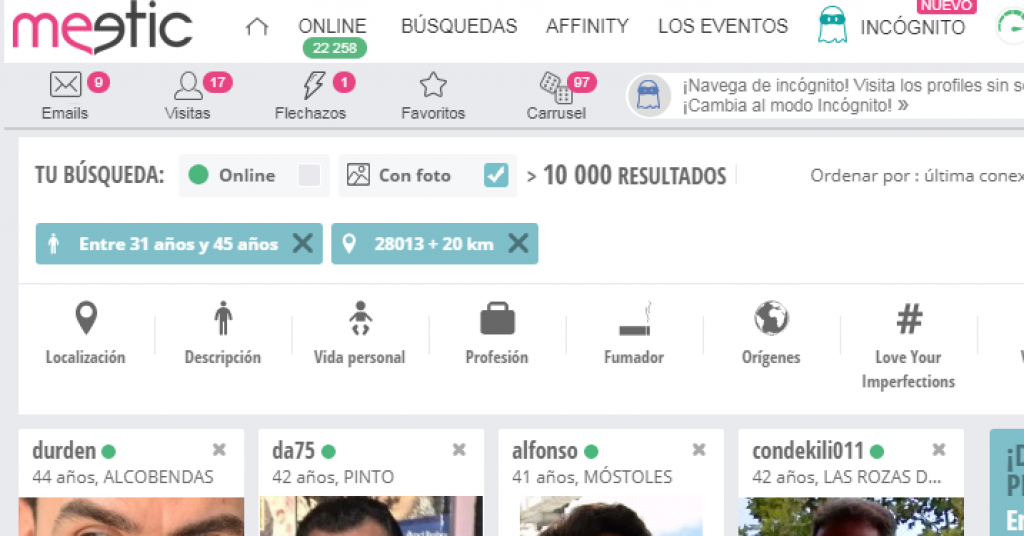Open the Vida personal filter

coord(360,334)
